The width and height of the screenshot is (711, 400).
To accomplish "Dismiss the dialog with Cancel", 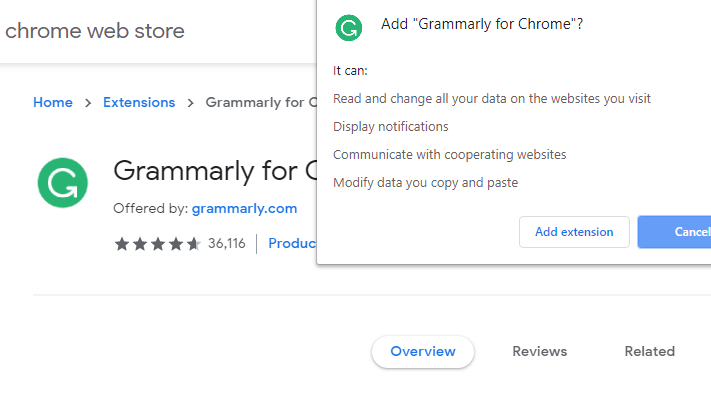I will coord(674,232).
